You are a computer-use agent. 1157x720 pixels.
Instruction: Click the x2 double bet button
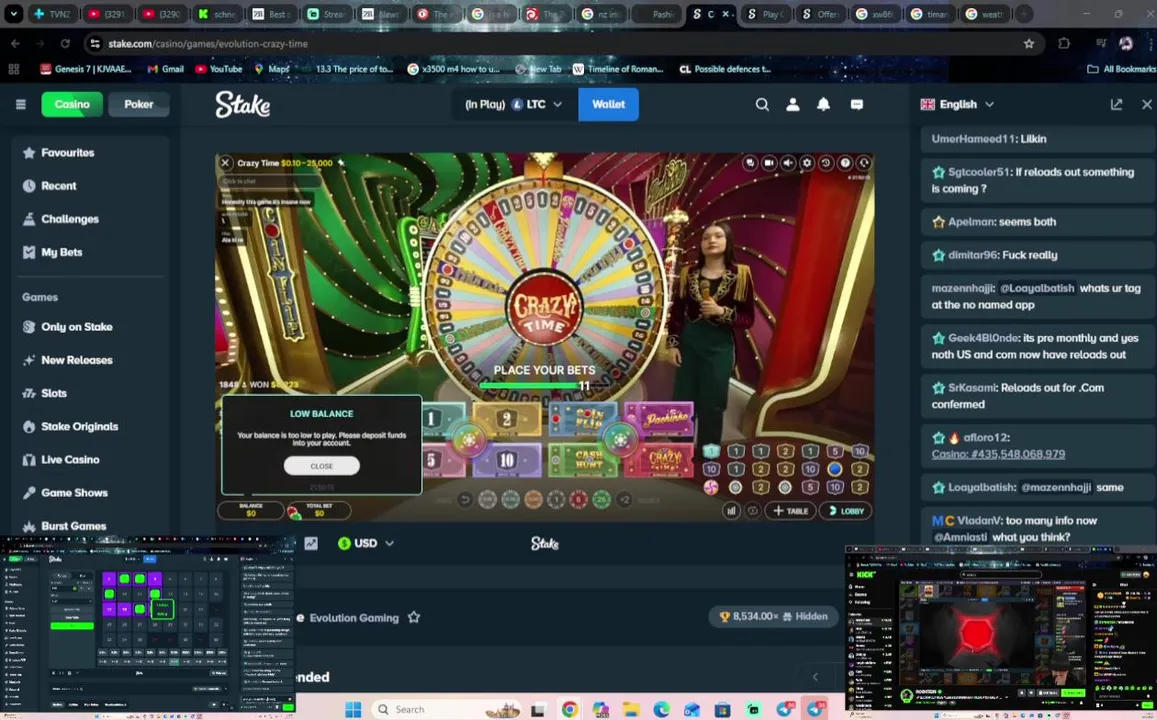pos(624,500)
